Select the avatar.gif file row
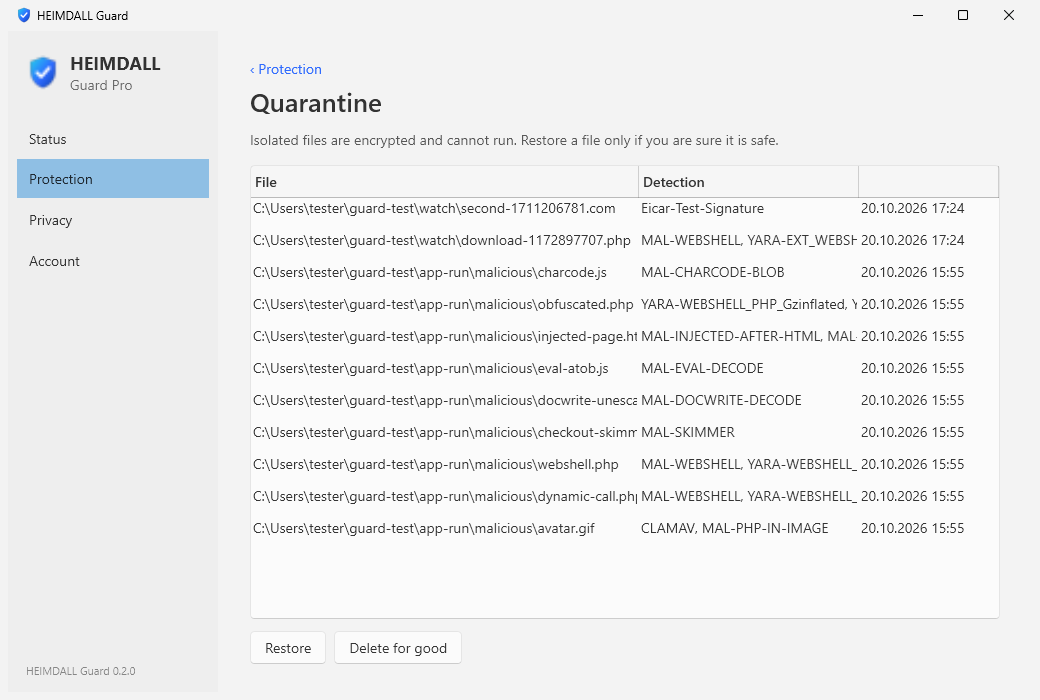Screen dimensions: 1040x700 [x=625, y=528]
